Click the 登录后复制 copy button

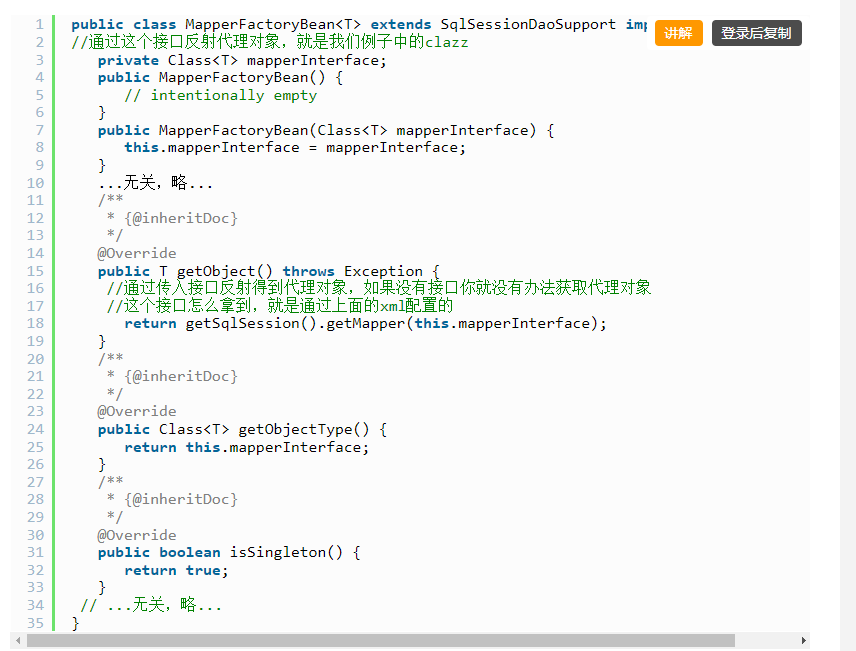click(x=756, y=33)
